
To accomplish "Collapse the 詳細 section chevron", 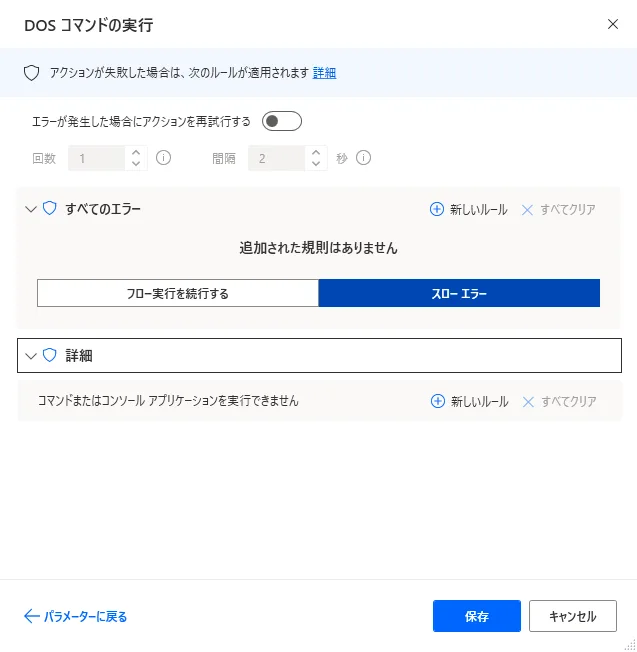I will [x=30, y=356].
